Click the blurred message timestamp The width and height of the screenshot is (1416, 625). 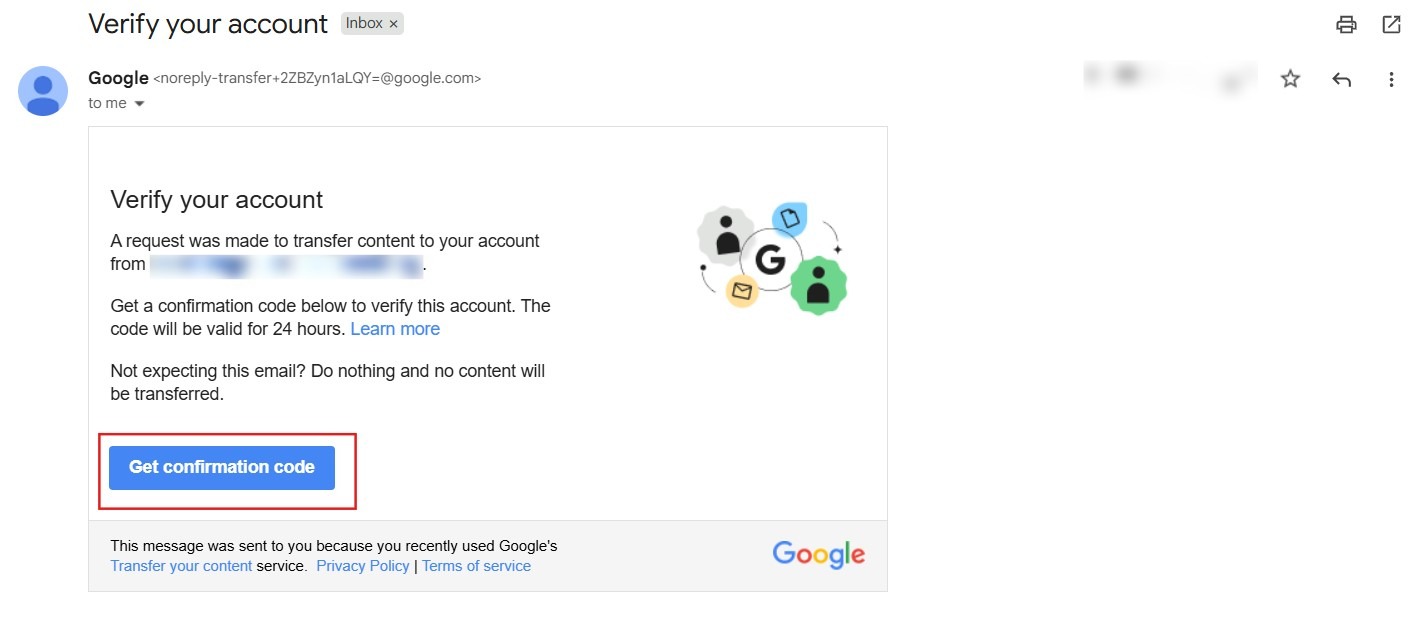pyautogui.click(x=1170, y=78)
